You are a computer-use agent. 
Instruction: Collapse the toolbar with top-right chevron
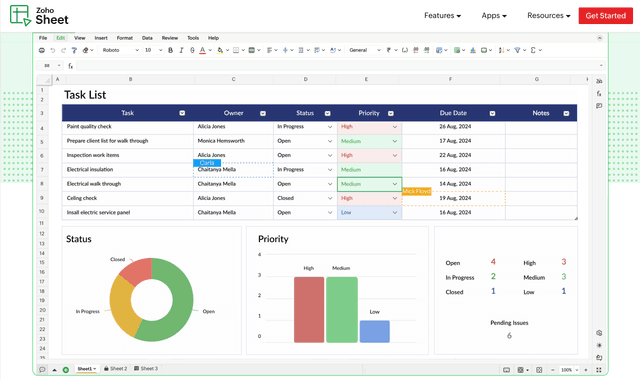coord(600,38)
